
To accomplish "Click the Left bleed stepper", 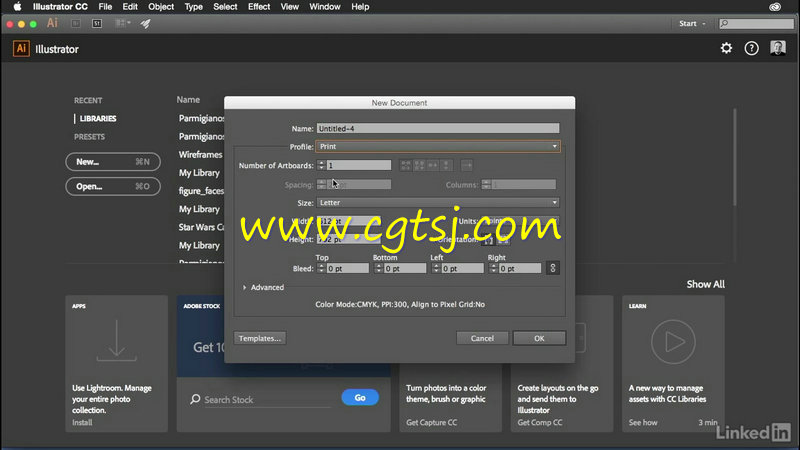I will coord(436,268).
